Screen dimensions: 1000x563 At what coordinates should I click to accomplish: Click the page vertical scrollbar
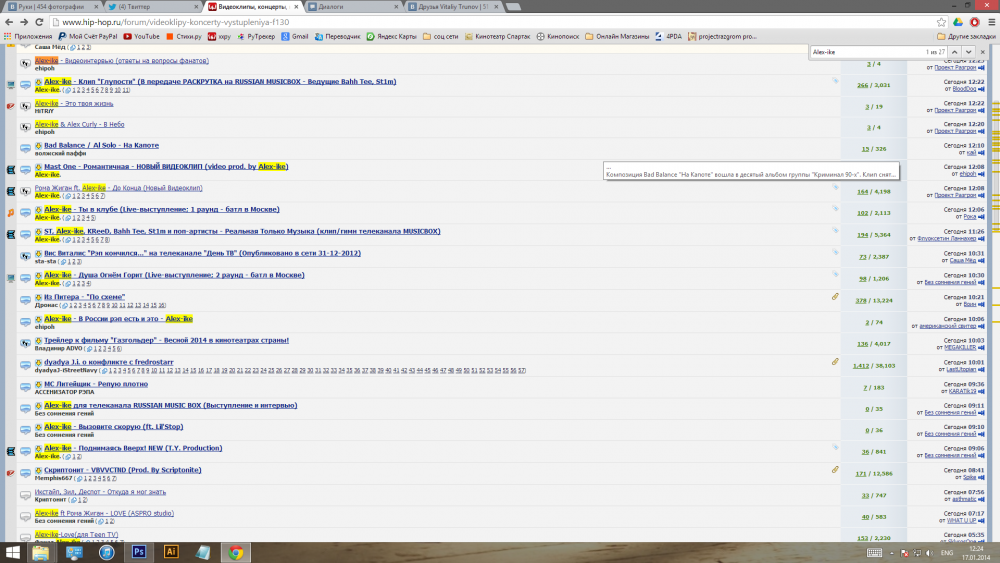tap(996, 293)
